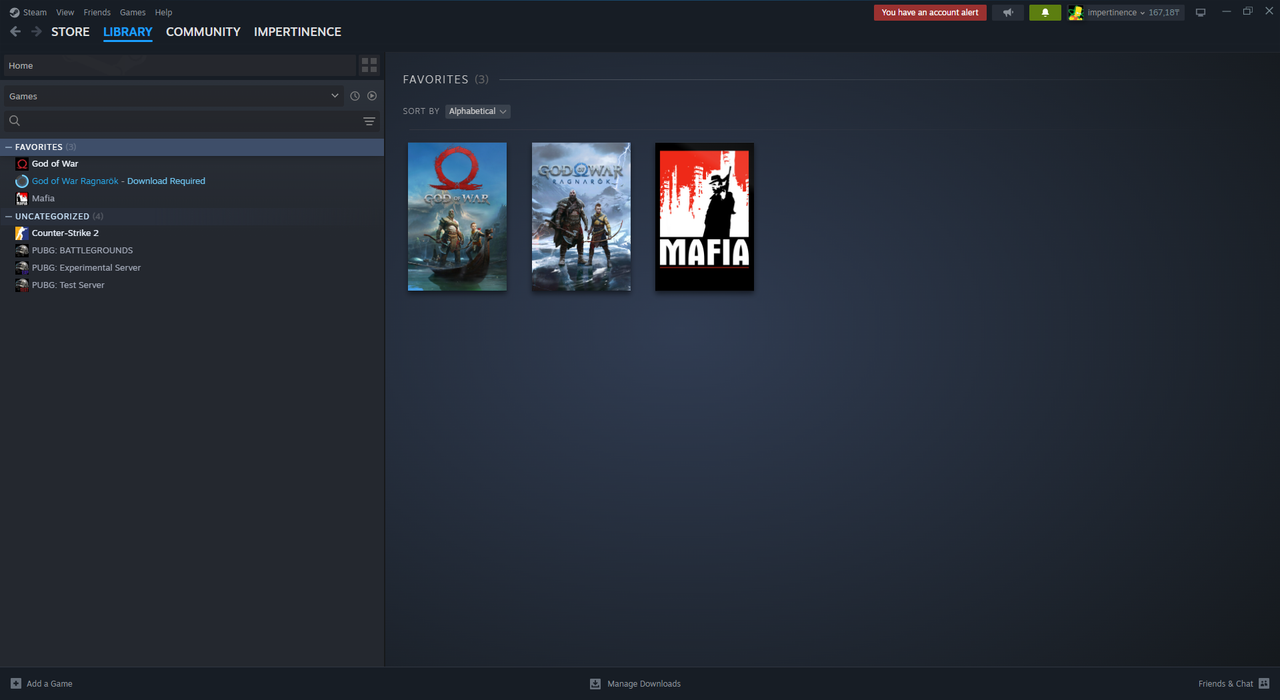Image resolution: width=1280 pixels, height=700 pixels.
Task: Switch to Big Picture mode monitor icon
Action: point(1201,13)
